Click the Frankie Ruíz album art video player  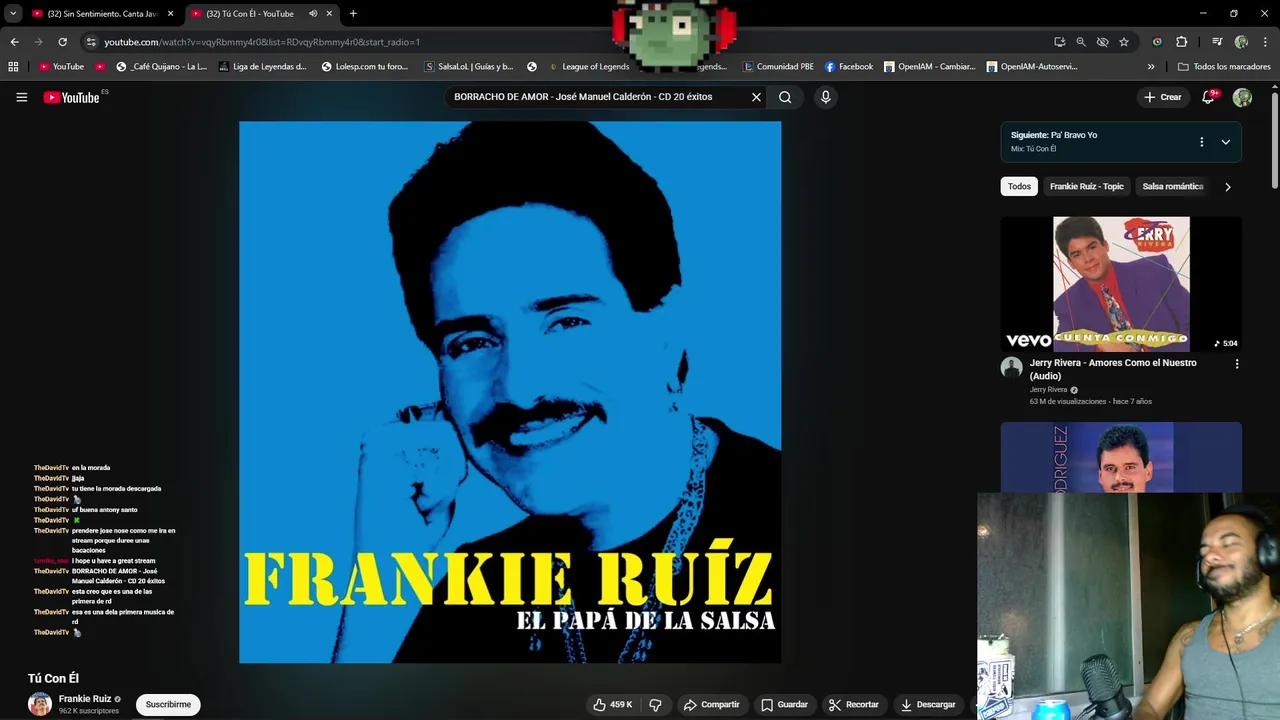[510, 392]
